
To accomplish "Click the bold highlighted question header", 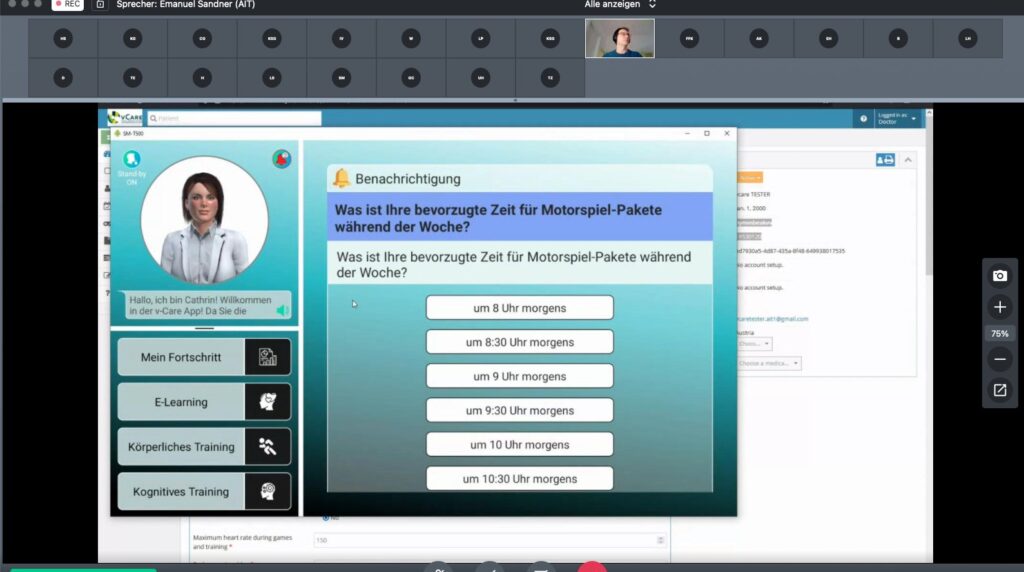I will (519, 218).
